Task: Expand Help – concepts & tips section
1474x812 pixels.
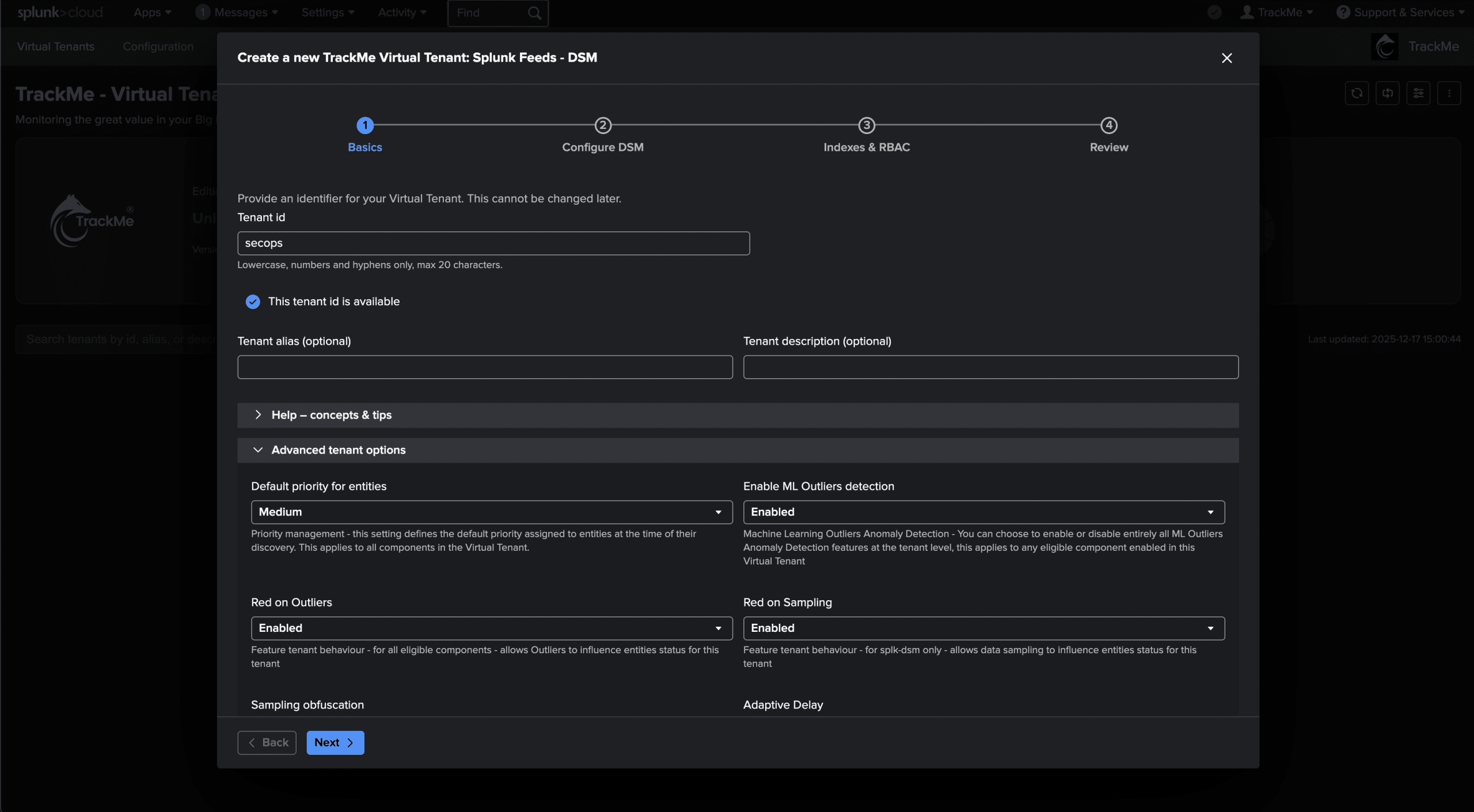Action: tap(331, 415)
